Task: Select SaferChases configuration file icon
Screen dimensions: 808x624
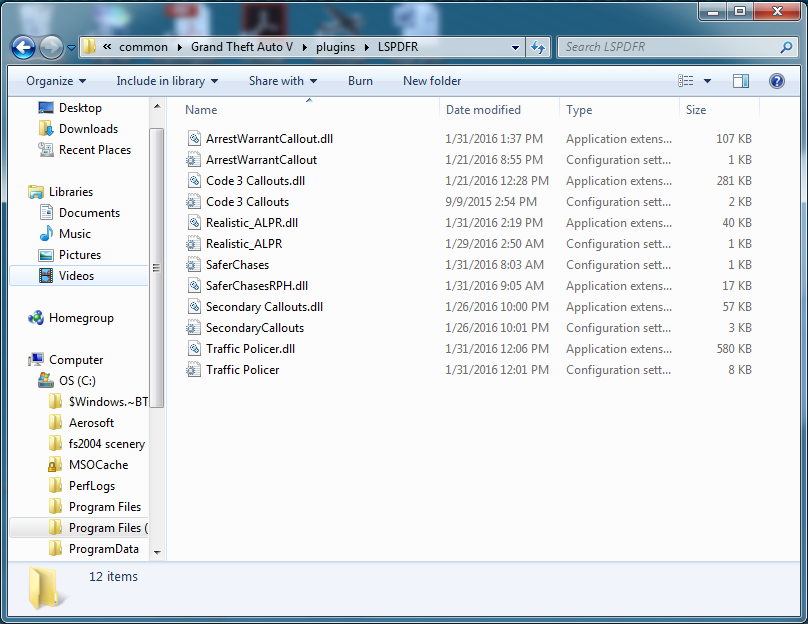Action: [194, 265]
